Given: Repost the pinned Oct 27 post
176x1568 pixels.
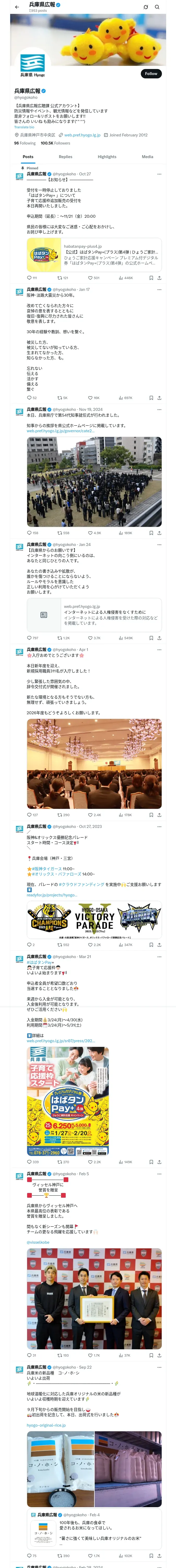Looking at the screenshot, I should coord(63,278).
